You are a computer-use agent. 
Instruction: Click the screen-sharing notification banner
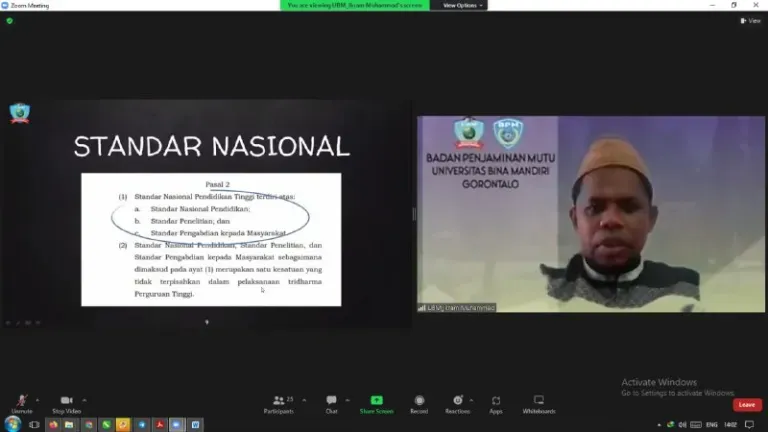pos(355,5)
